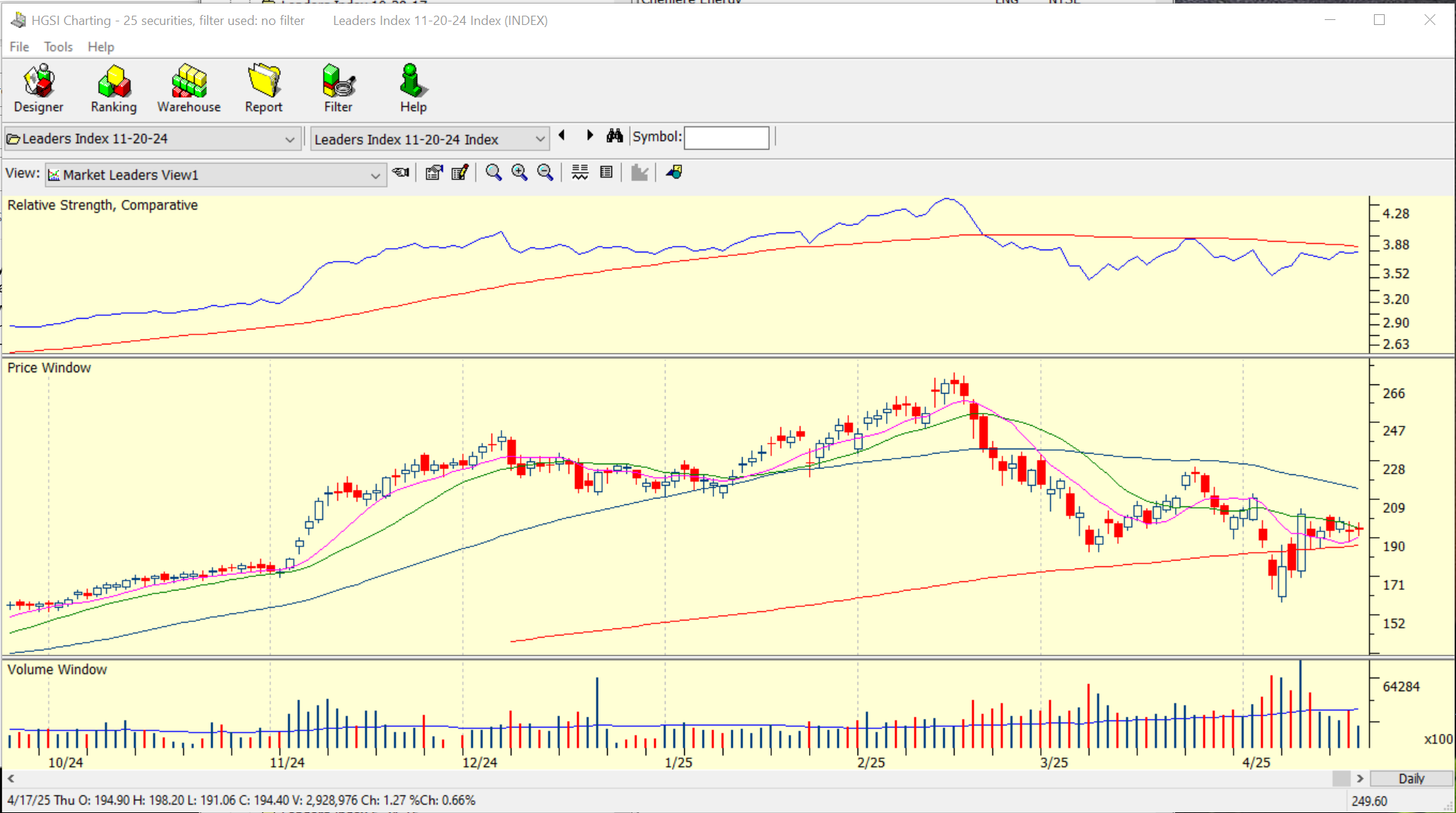
Task: Click the wavy-lines chart overlay icon
Action: tap(580, 173)
